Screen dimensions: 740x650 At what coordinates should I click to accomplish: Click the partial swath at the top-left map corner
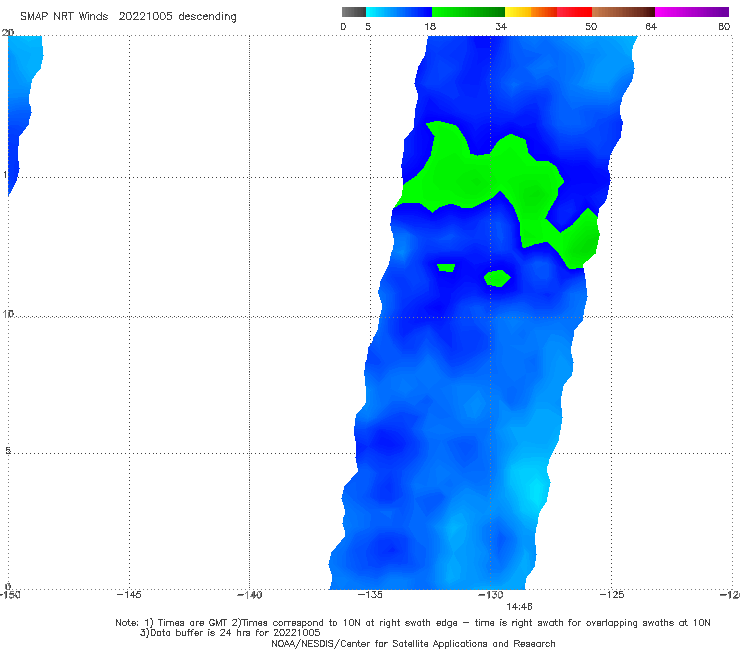pos(23,94)
